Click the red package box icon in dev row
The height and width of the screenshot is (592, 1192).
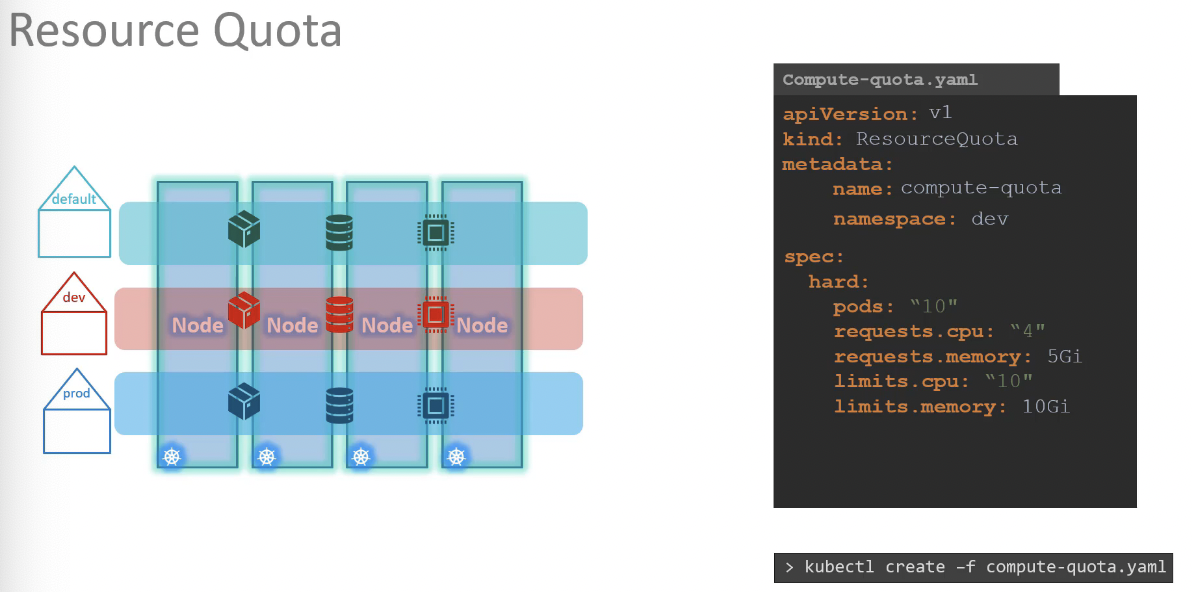click(x=244, y=310)
